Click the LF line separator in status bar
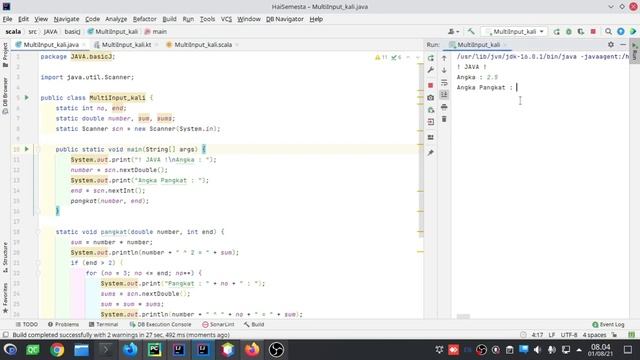Image resolution: width=640 pixels, height=360 pixels. [551, 335]
